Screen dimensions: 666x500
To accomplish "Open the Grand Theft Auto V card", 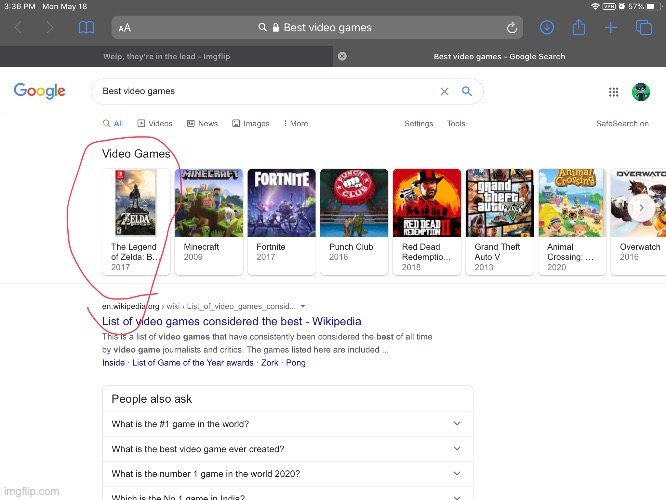I will (500, 222).
